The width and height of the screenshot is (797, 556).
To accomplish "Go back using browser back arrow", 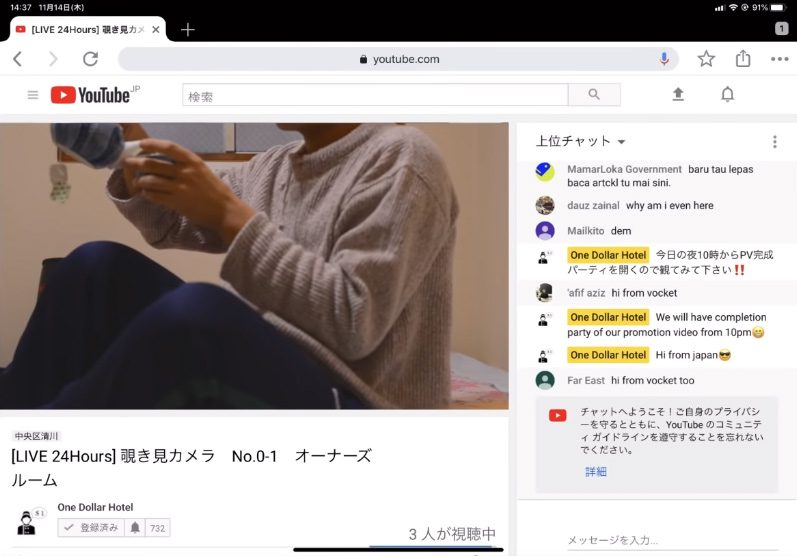I will (x=18, y=59).
